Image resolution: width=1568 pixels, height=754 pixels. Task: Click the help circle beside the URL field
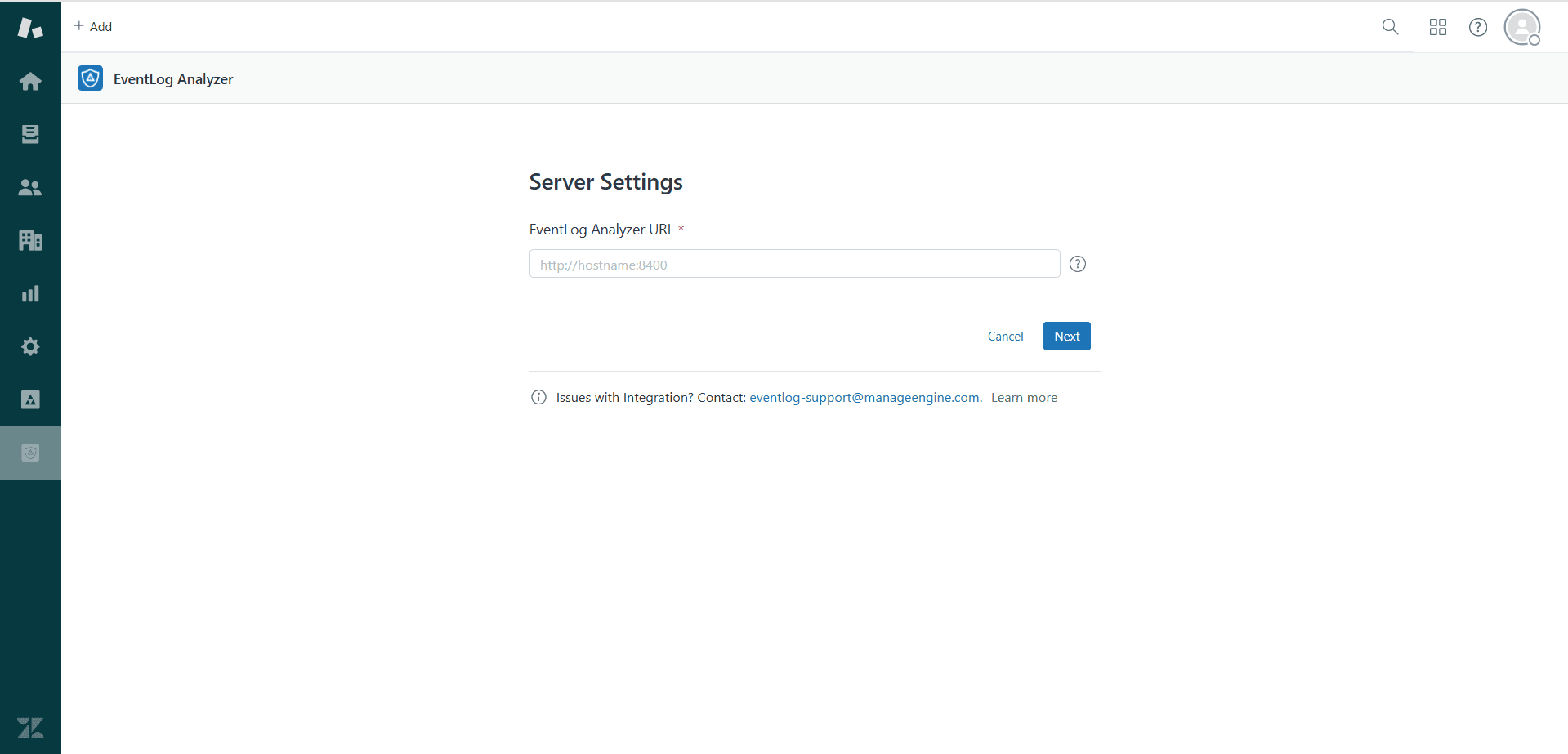[1078, 263]
